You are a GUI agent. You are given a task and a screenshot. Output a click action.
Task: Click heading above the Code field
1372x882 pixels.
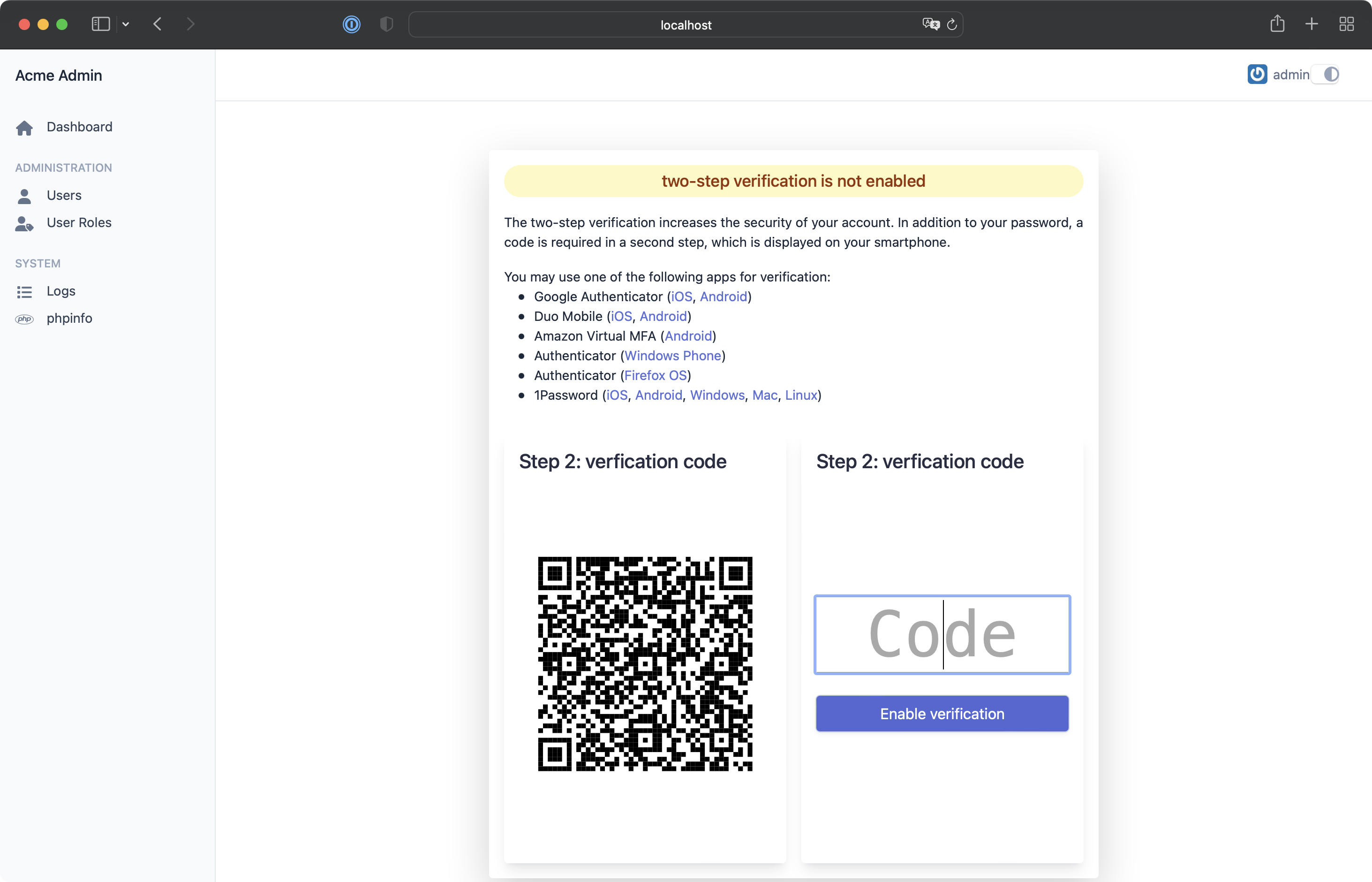[920, 461]
